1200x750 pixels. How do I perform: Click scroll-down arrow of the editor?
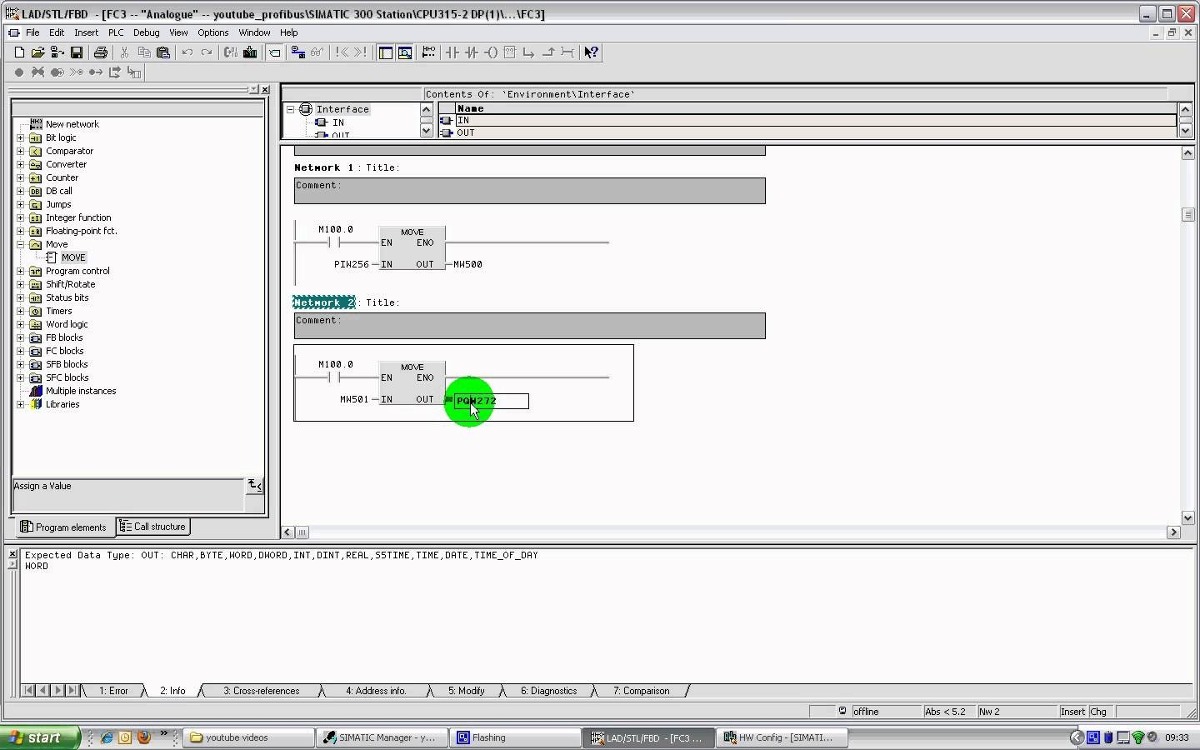tap(1188, 518)
